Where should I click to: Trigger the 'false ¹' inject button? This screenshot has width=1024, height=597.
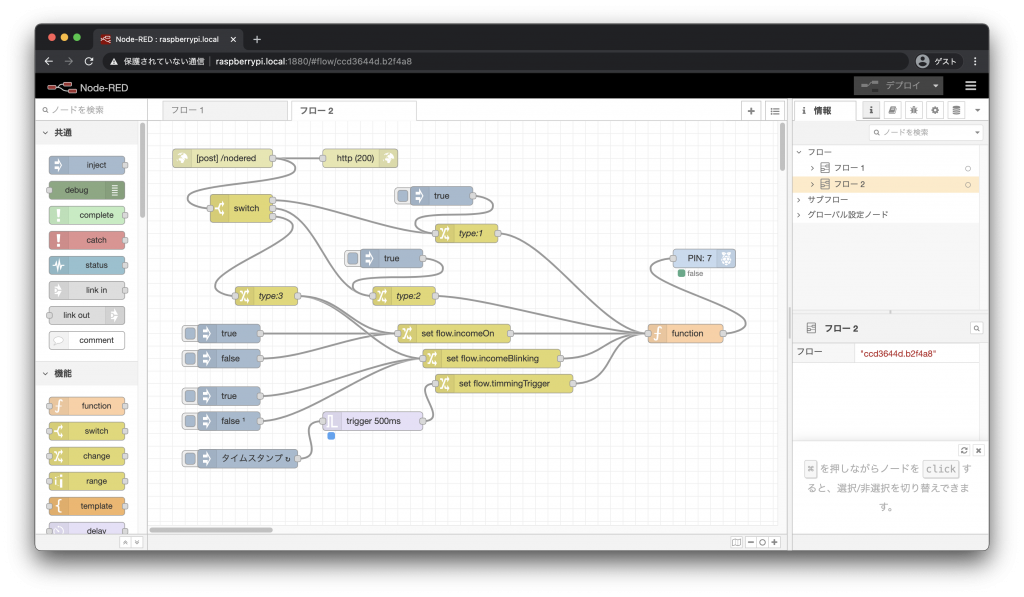(190, 421)
